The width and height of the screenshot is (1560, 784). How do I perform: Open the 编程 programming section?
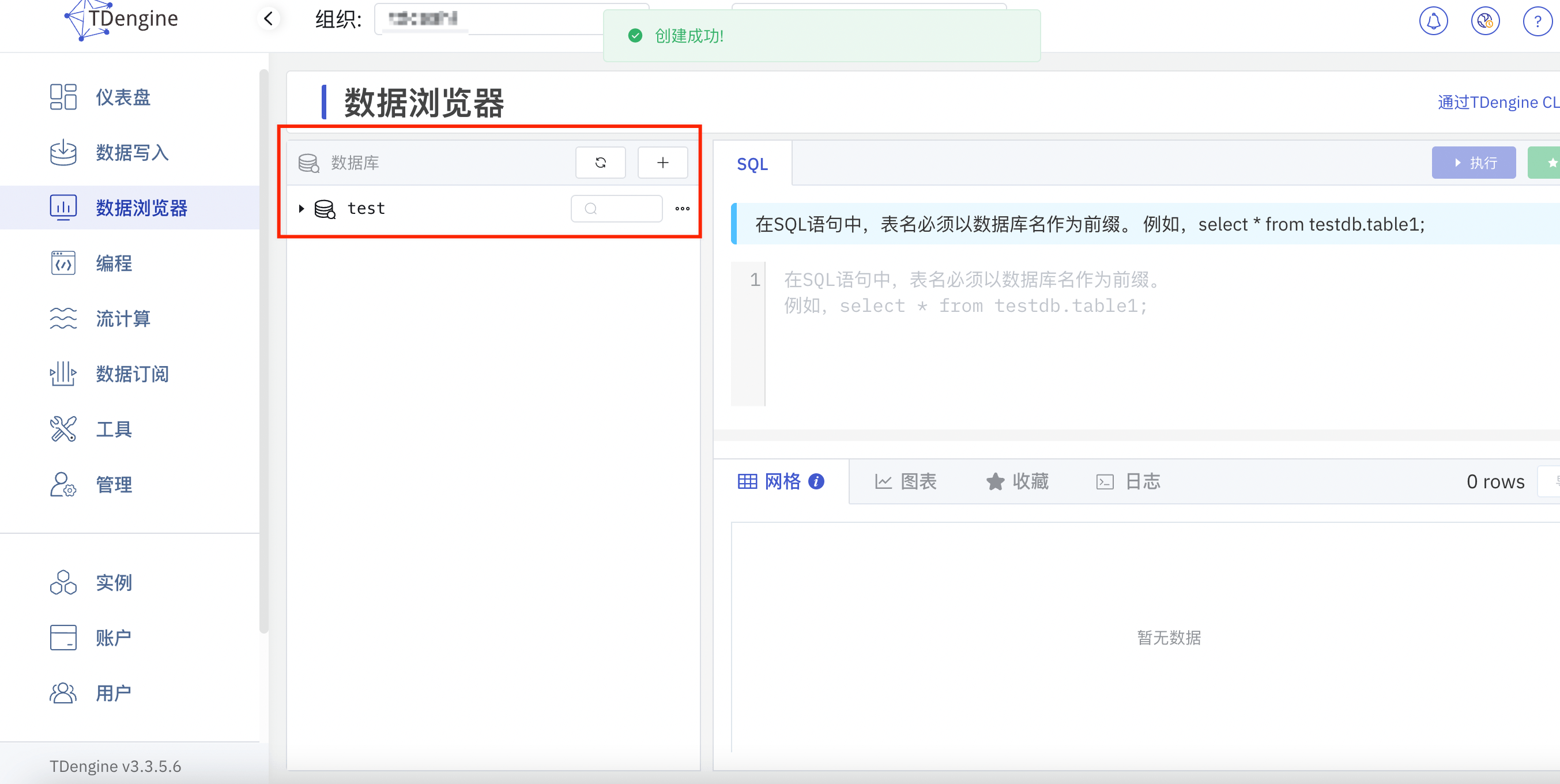point(113,263)
